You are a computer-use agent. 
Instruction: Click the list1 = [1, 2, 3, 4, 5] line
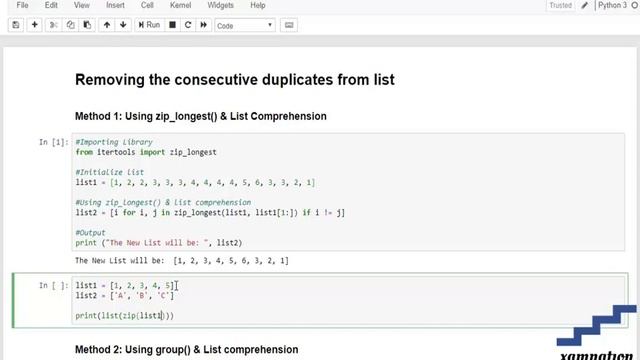point(125,285)
